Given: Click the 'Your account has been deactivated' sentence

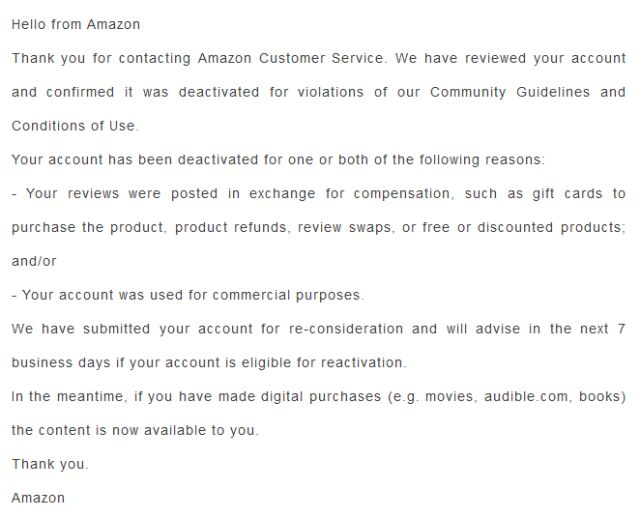Looking at the screenshot, I should point(278,160).
